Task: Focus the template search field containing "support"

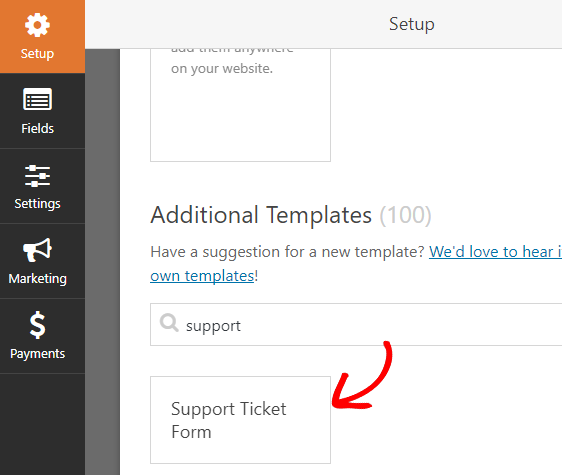Action: point(356,324)
